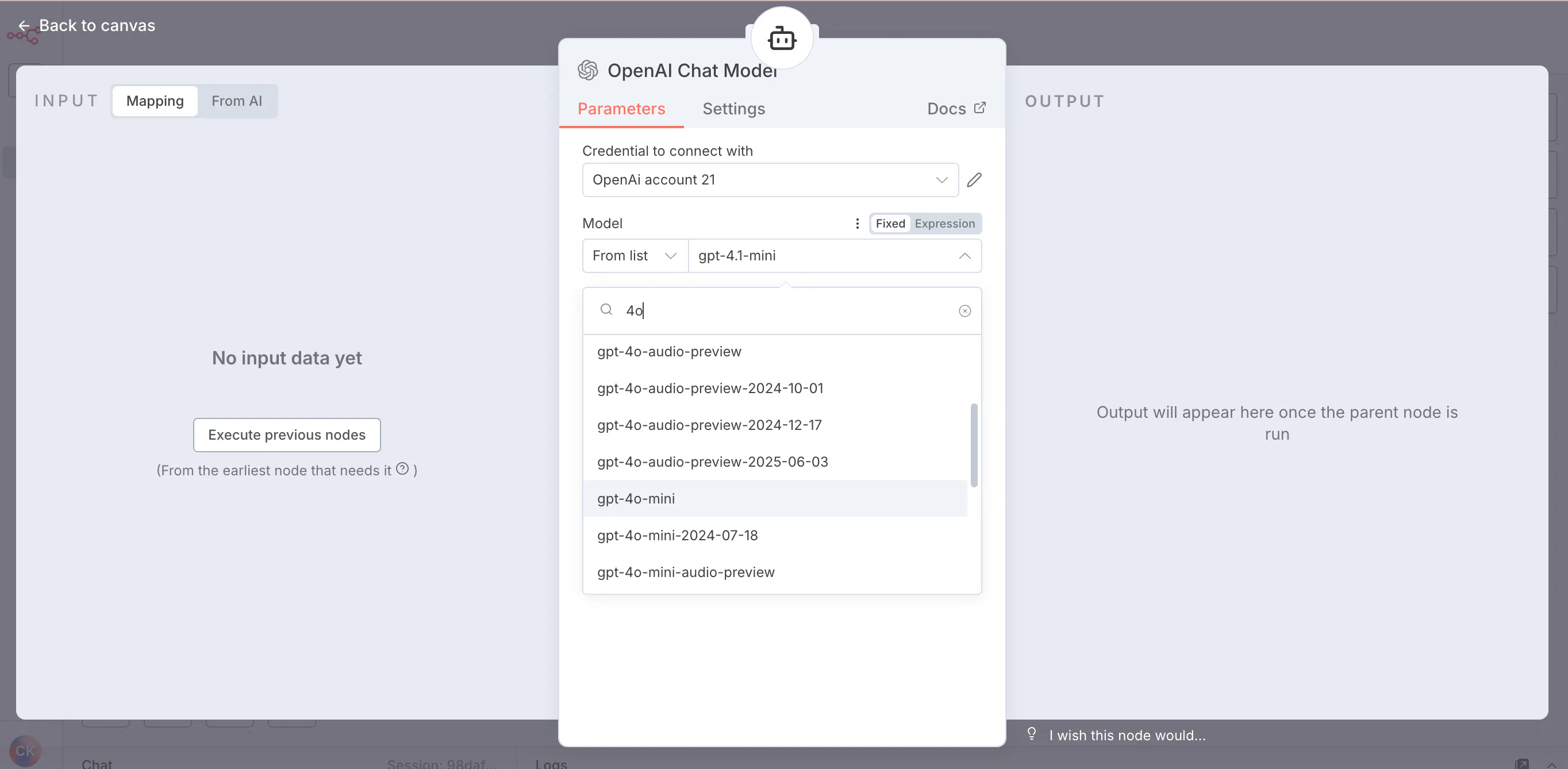
Task: Click the help question mark icon
Action: (402, 469)
